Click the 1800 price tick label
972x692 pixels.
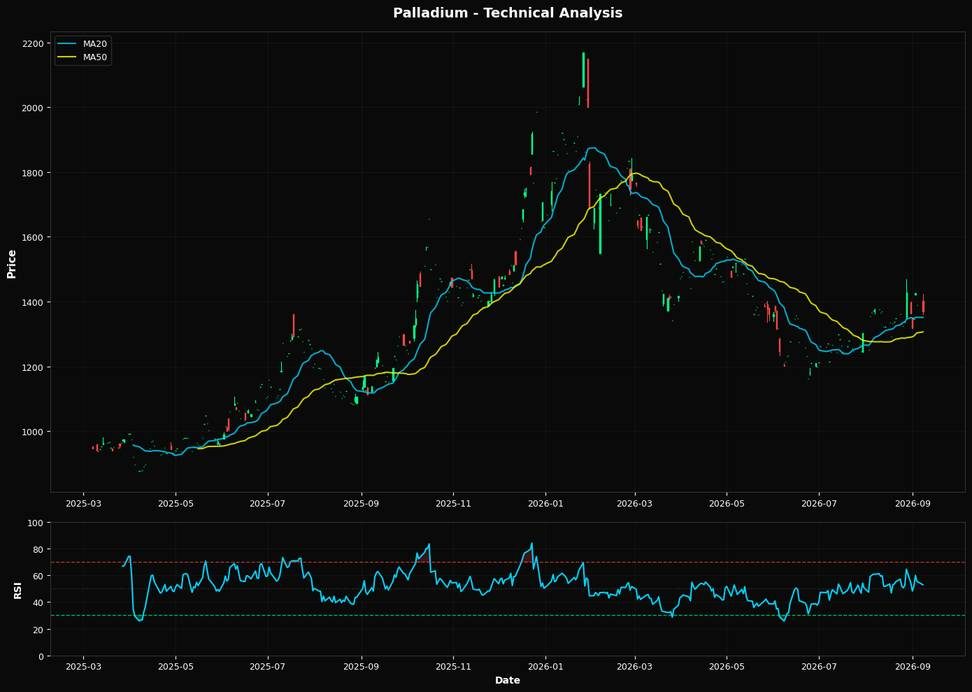[x=32, y=173]
